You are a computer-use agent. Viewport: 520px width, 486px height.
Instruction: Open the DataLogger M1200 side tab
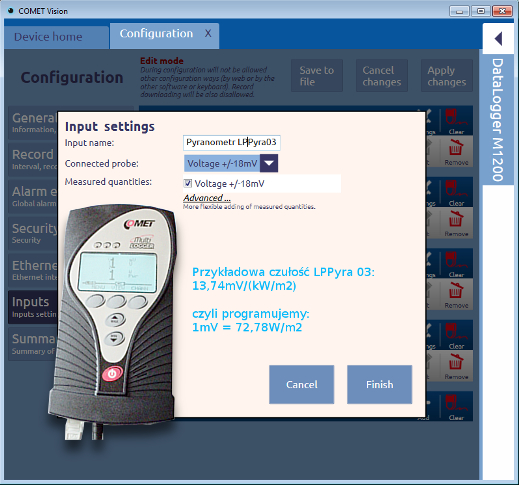pos(497,120)
